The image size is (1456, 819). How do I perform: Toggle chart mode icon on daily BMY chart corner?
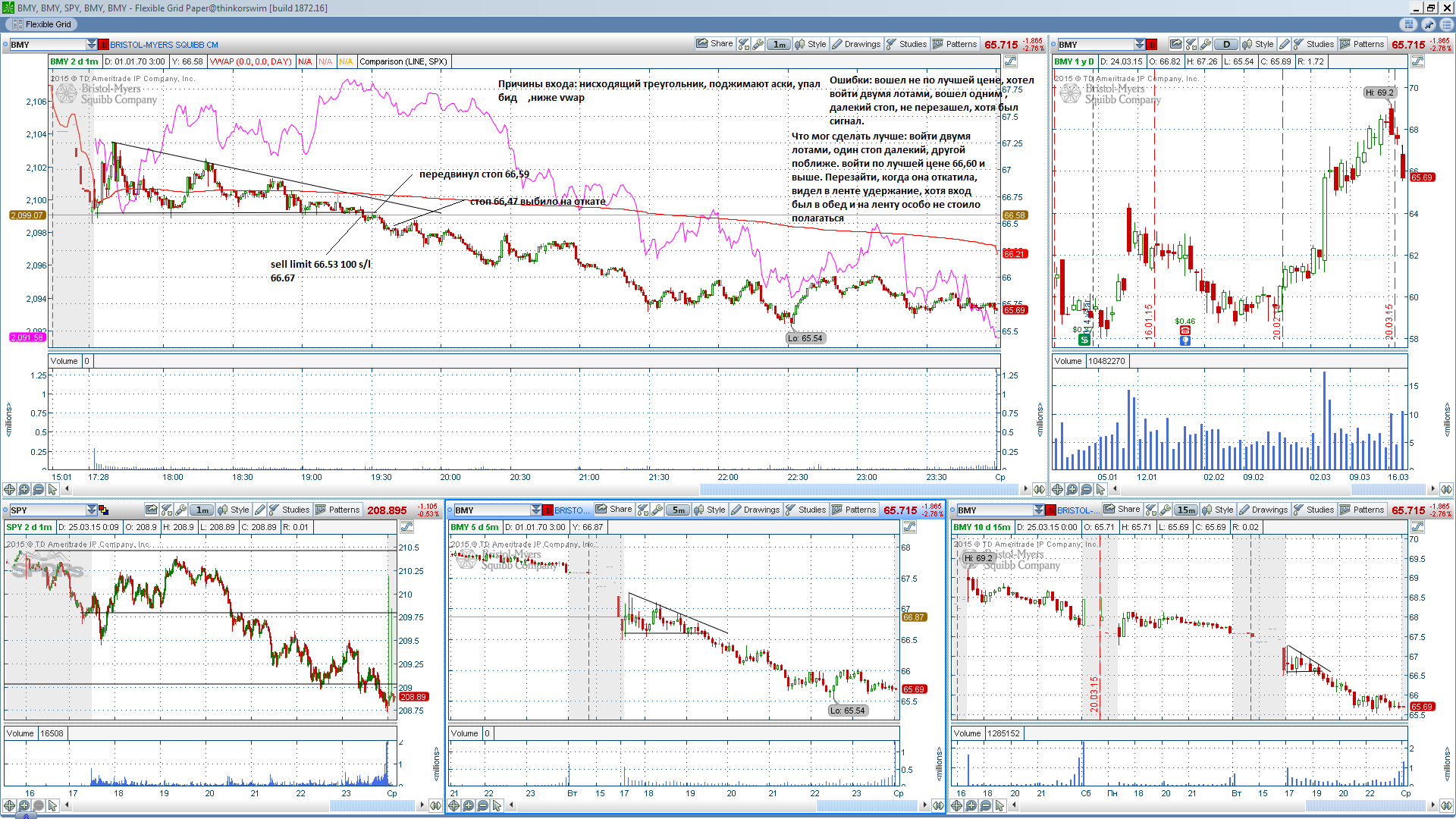tap(1417, 61)
